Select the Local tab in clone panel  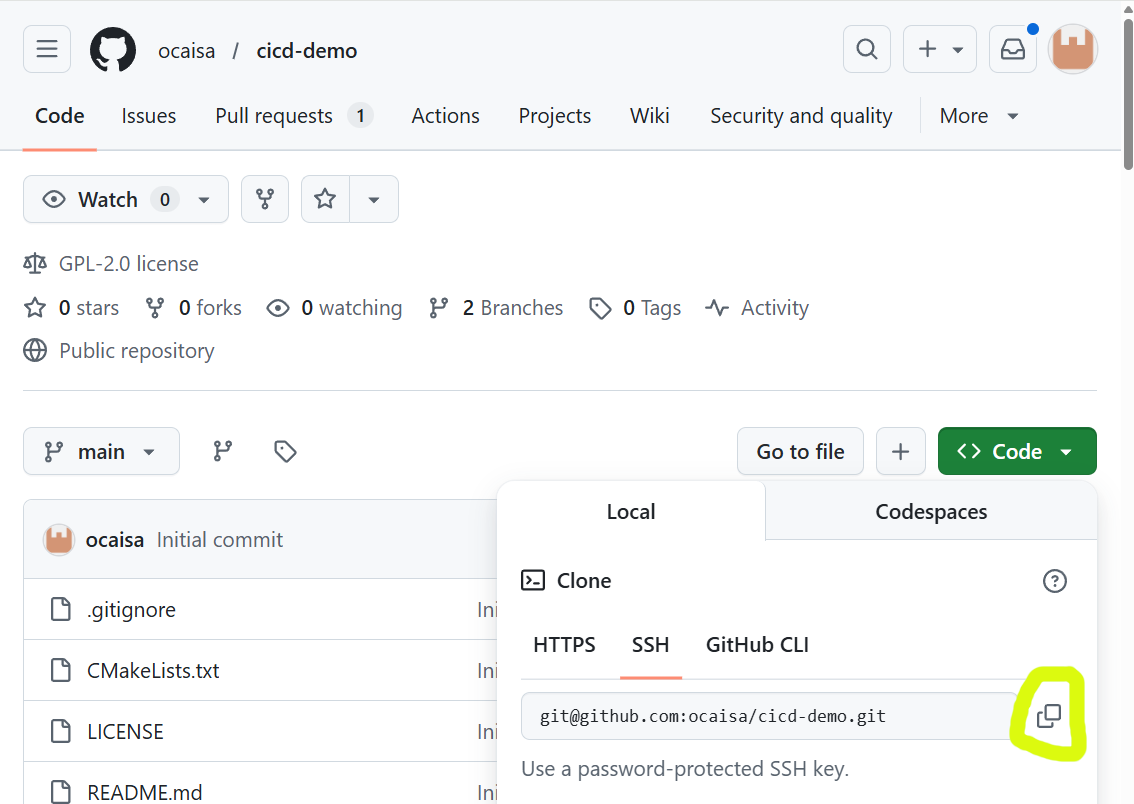(631, 511)
